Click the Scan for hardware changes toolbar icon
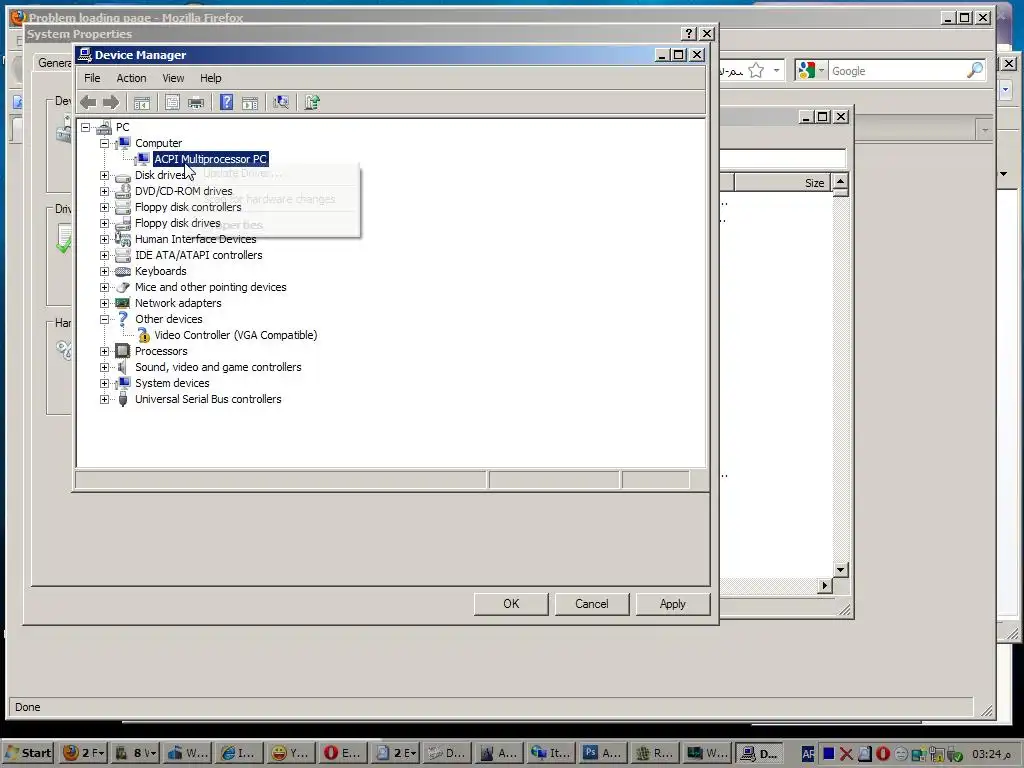The width and height of the screenshot is (1024, 768). pyautogui.click(x=281, y=103)
